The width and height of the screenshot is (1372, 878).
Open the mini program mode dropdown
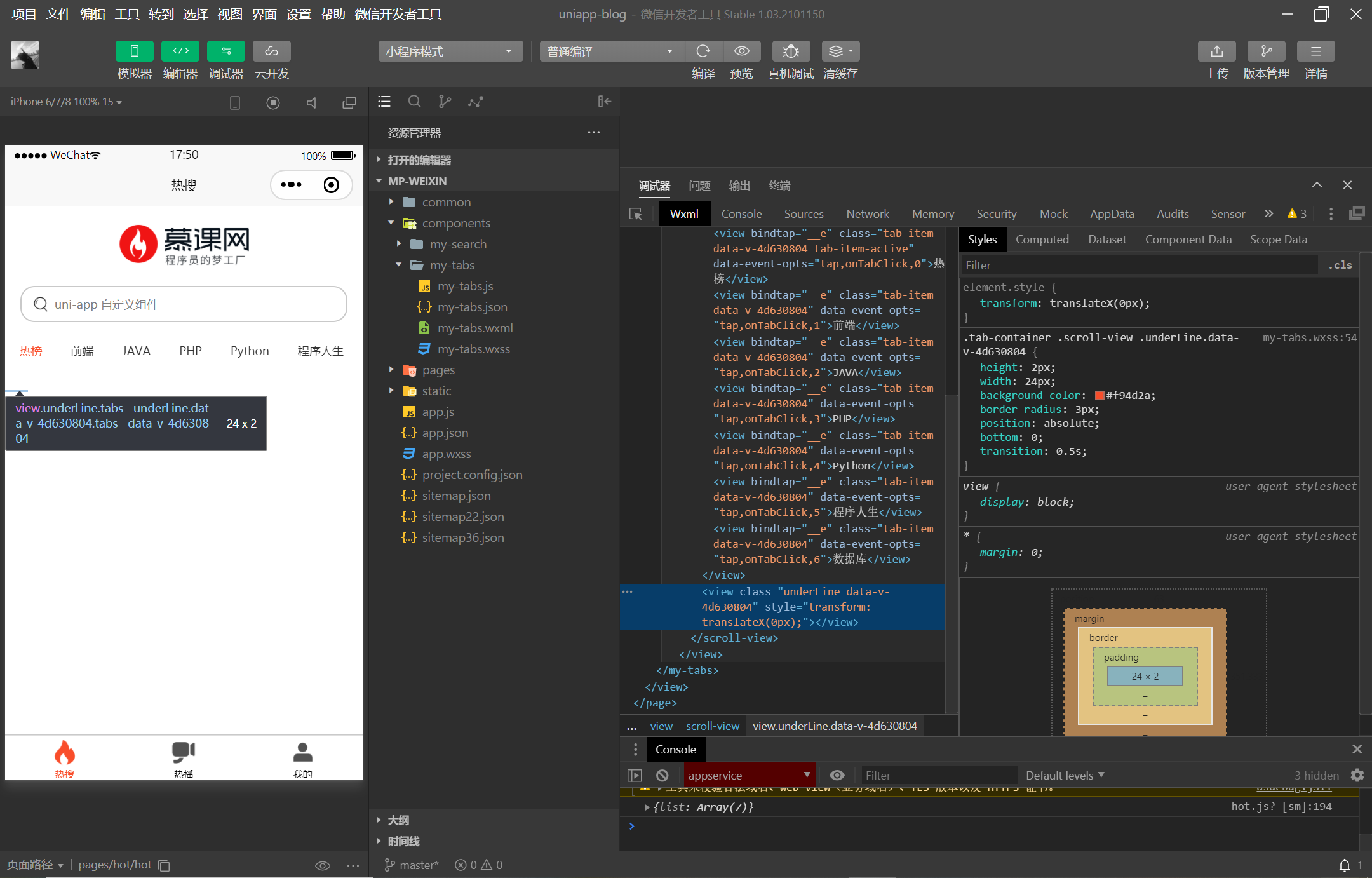coord(450,51)
